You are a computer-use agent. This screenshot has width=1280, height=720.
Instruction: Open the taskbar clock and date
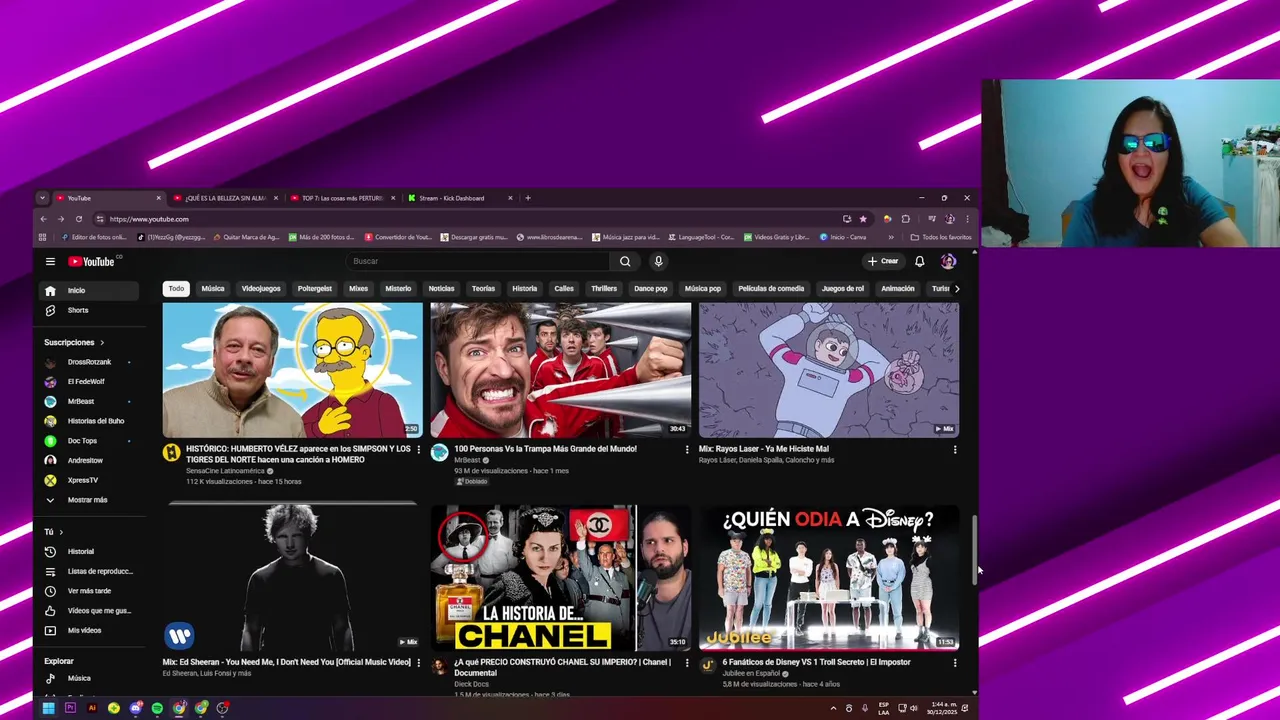click(943, 708)
